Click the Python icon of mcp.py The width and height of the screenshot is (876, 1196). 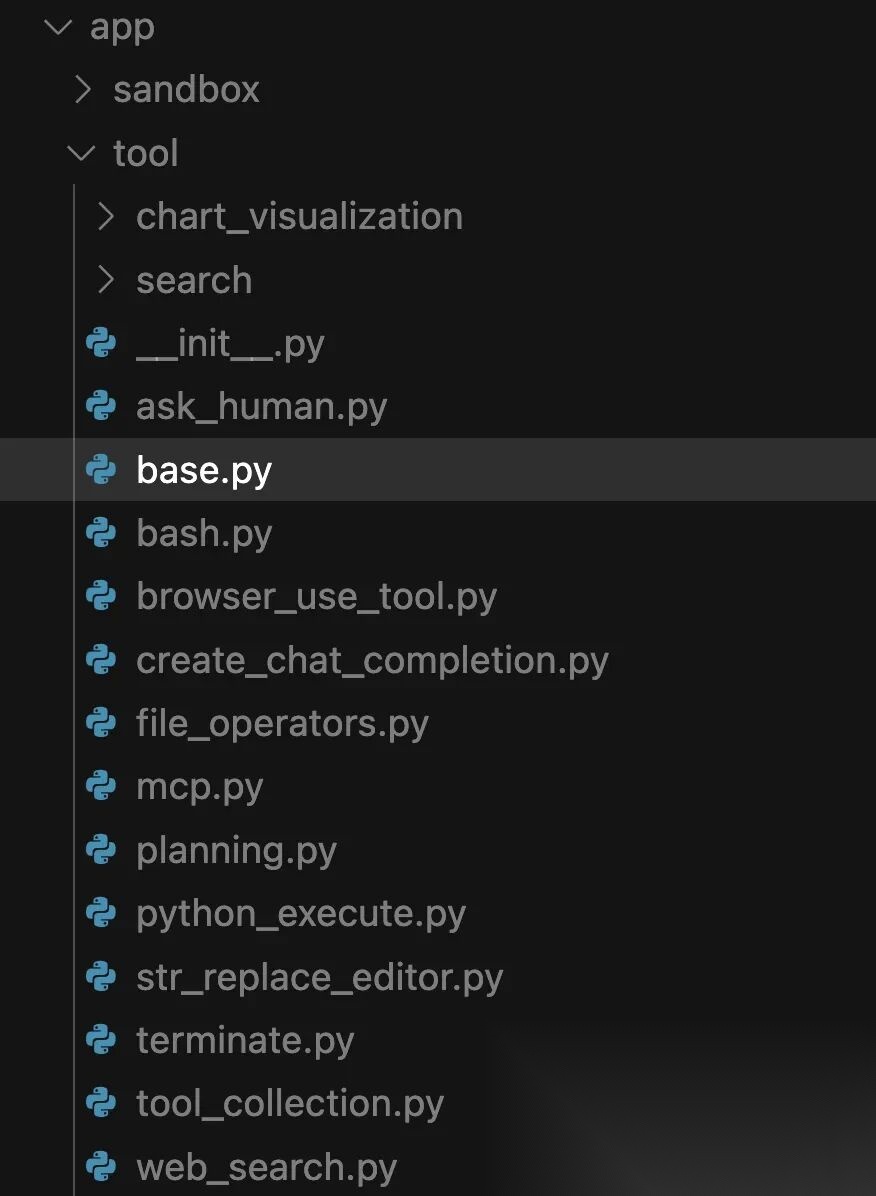coord(101,786)
